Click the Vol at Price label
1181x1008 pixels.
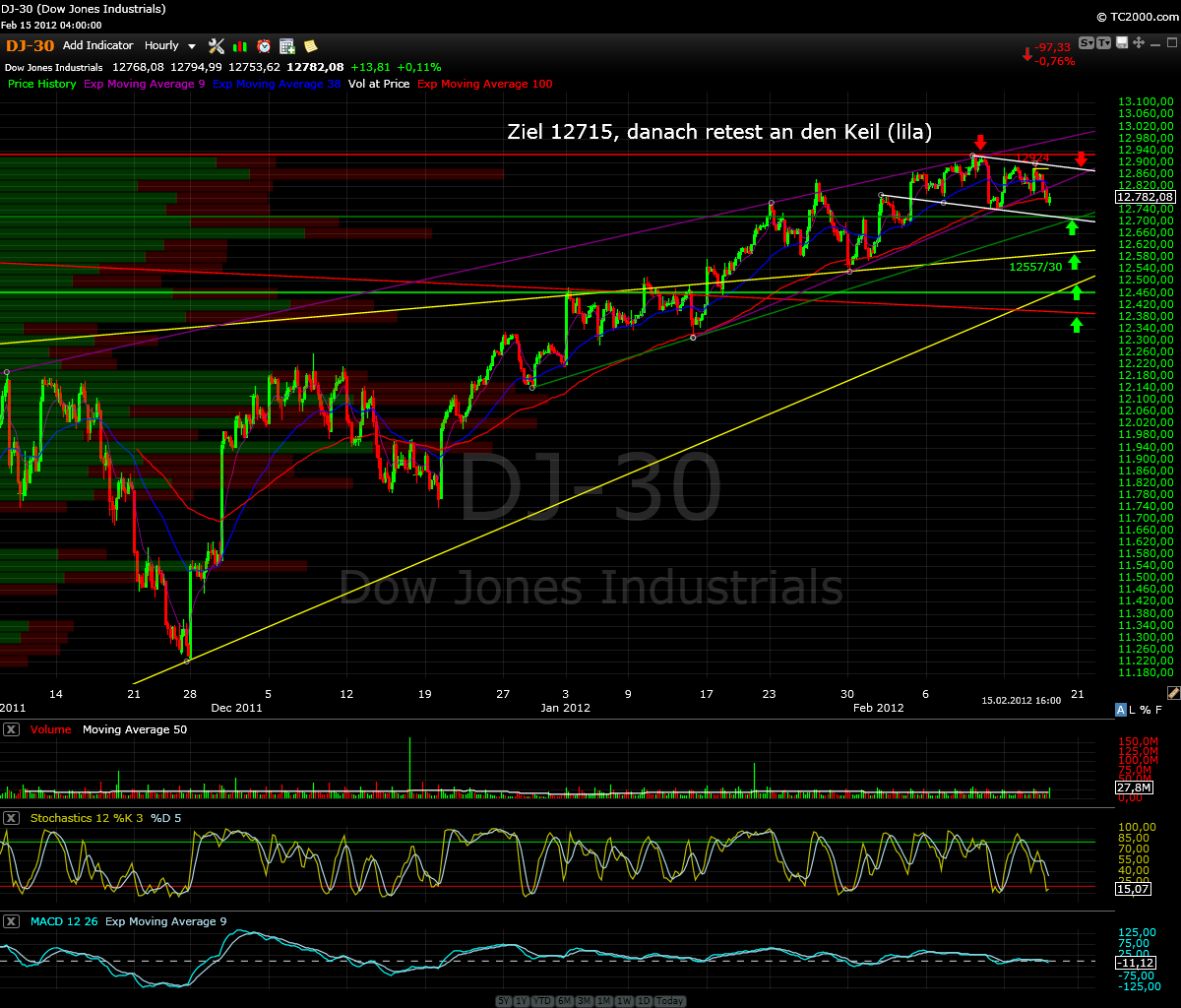pyautogui.click(x=379, y=85)
